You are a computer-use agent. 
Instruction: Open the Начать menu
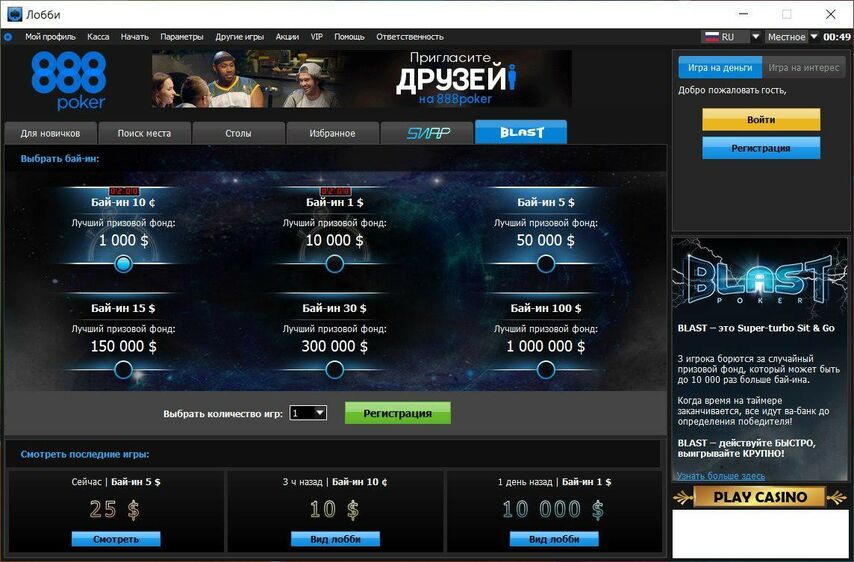click(135, 36)
